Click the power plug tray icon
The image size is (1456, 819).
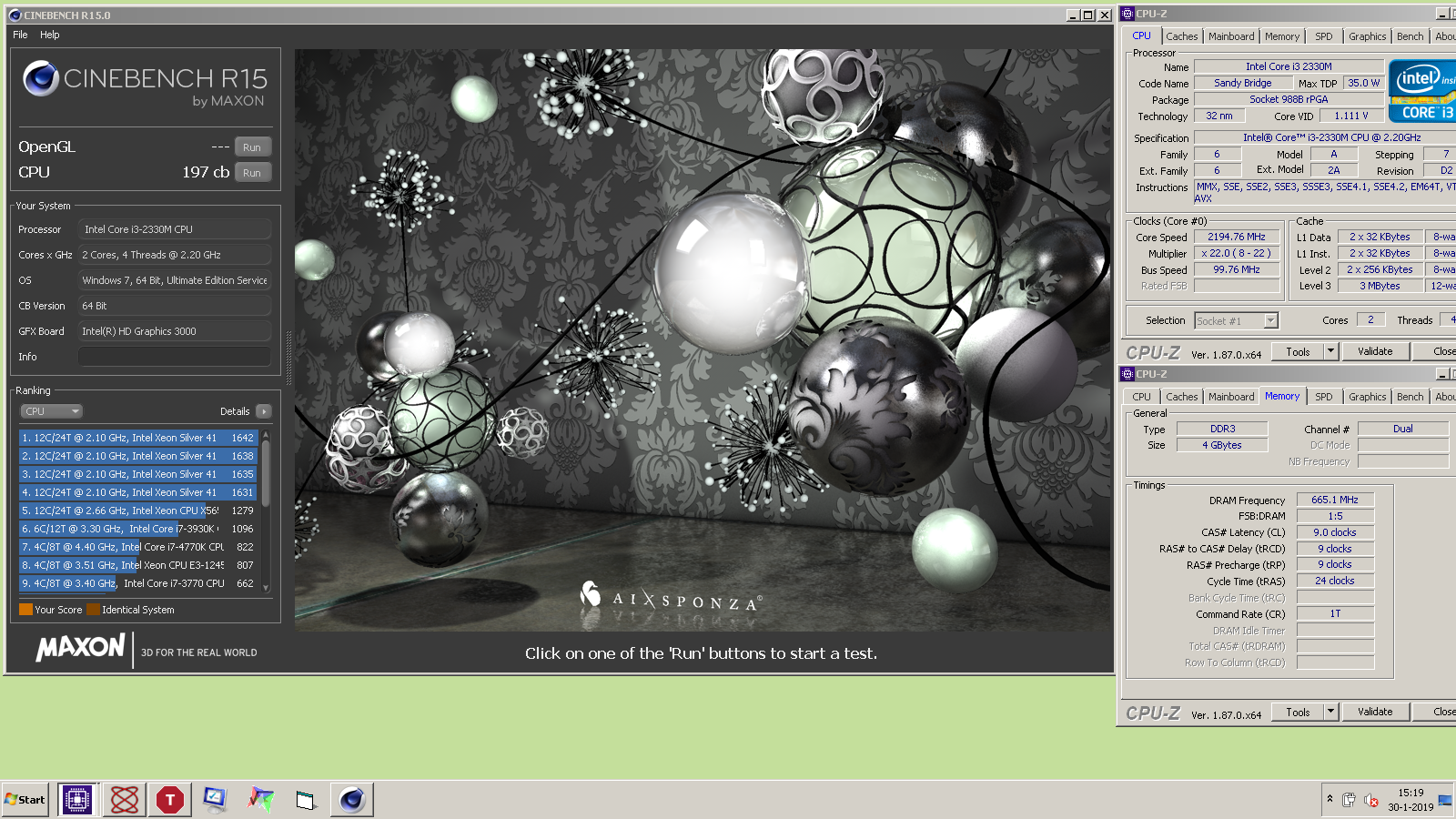pyautogui.click(x=1349, y=800)
